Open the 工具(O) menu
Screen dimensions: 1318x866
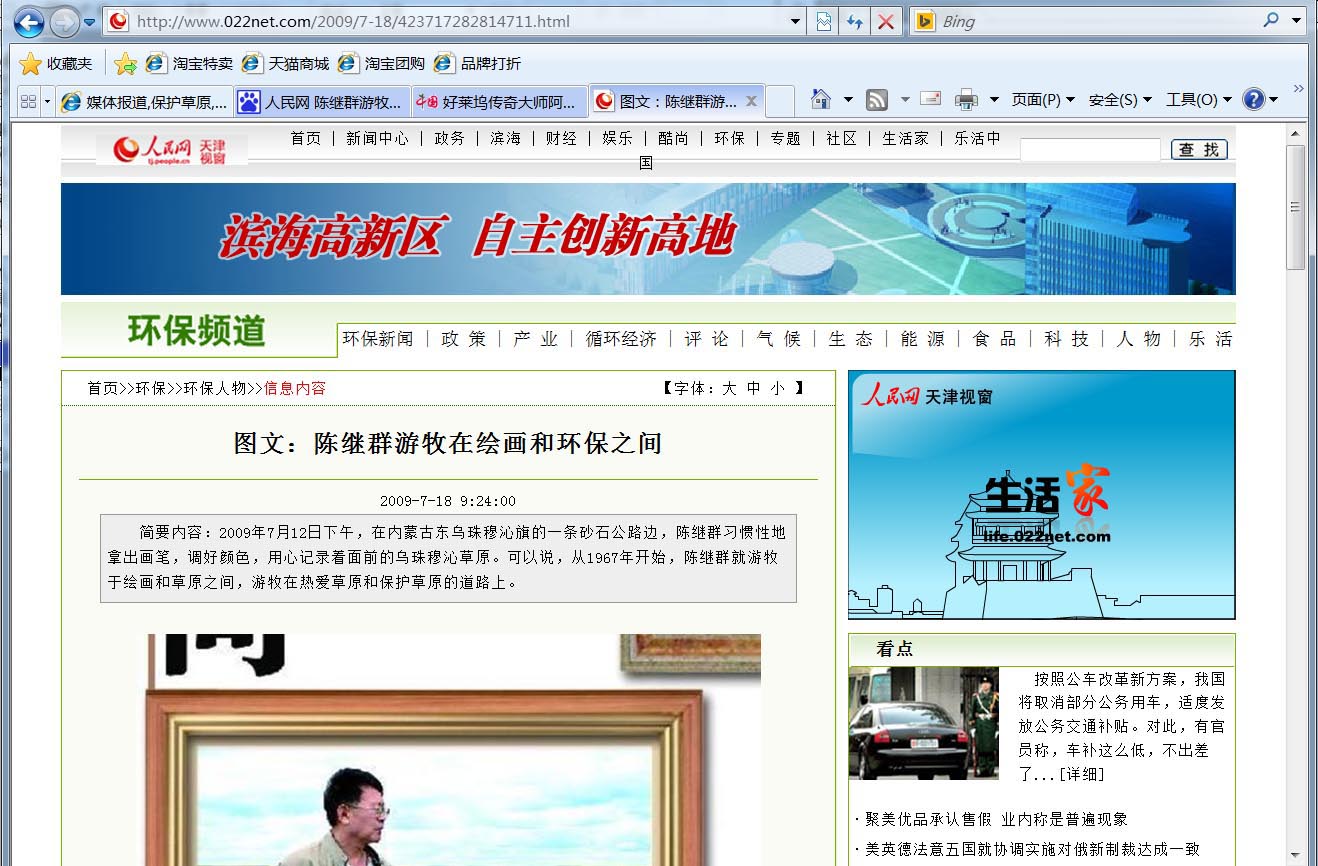click(x=1199, y=100)
